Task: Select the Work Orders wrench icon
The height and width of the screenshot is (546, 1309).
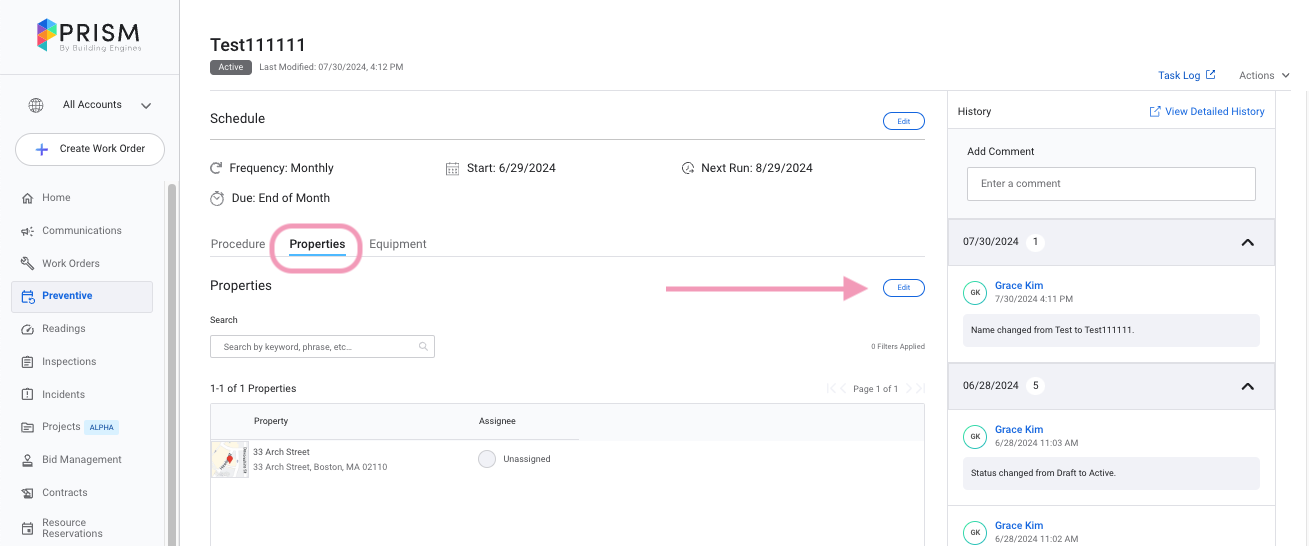Action: [28, 264]
